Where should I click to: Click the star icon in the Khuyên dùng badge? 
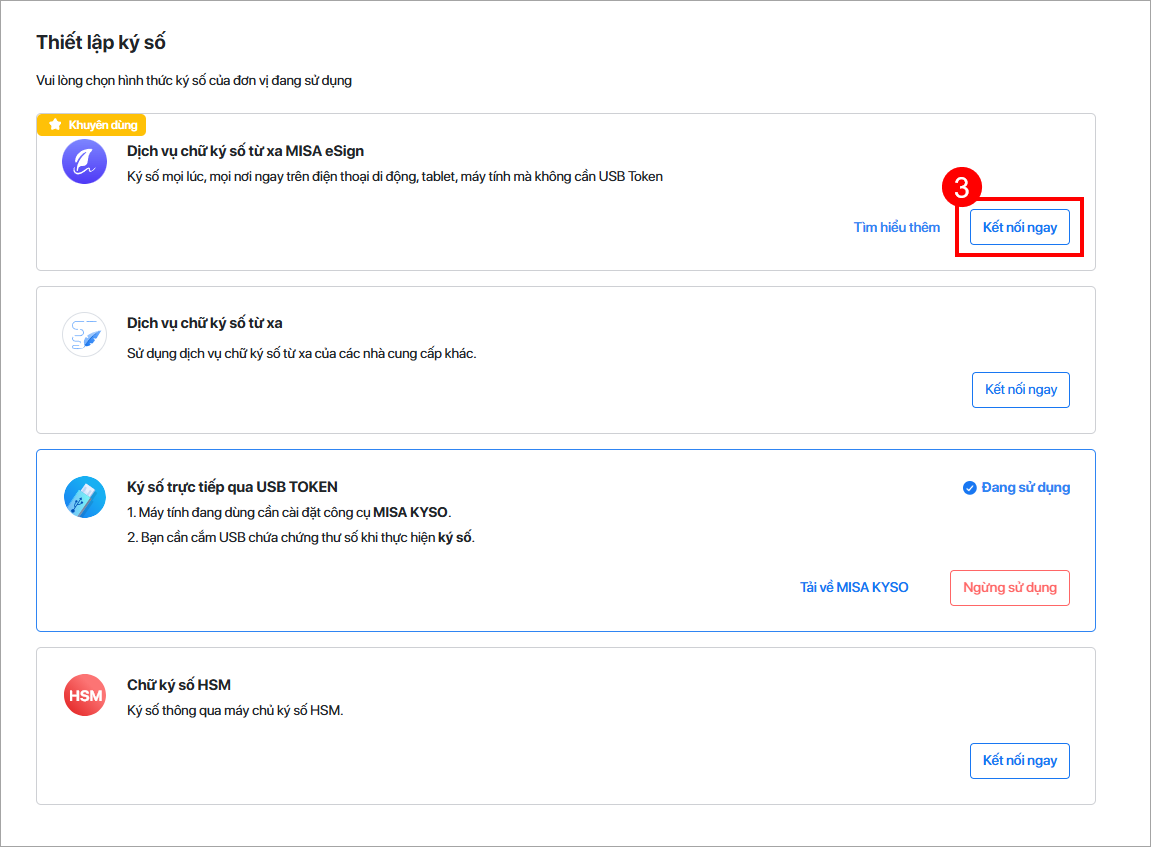[x=55, y=125]
